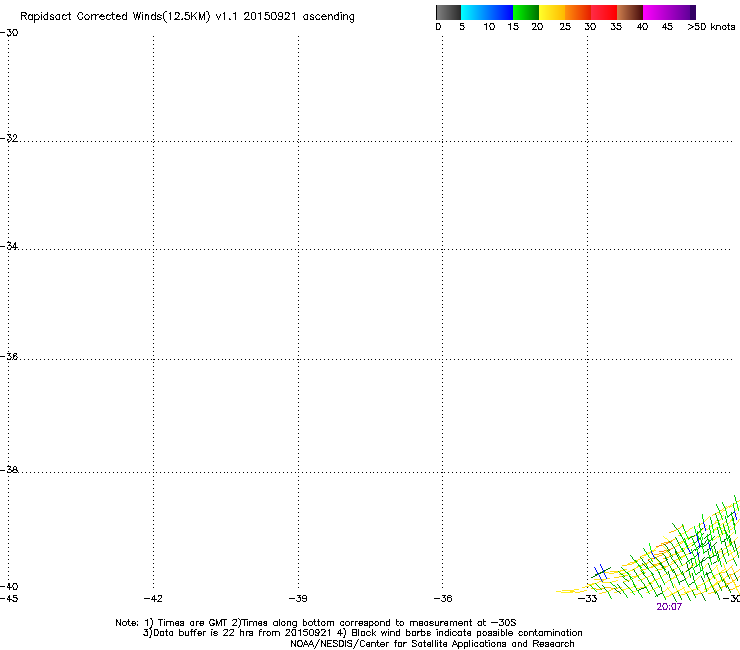The image size is (740, 650).
Task: Click the latitude label -34
Action: [x=9, y=246]
